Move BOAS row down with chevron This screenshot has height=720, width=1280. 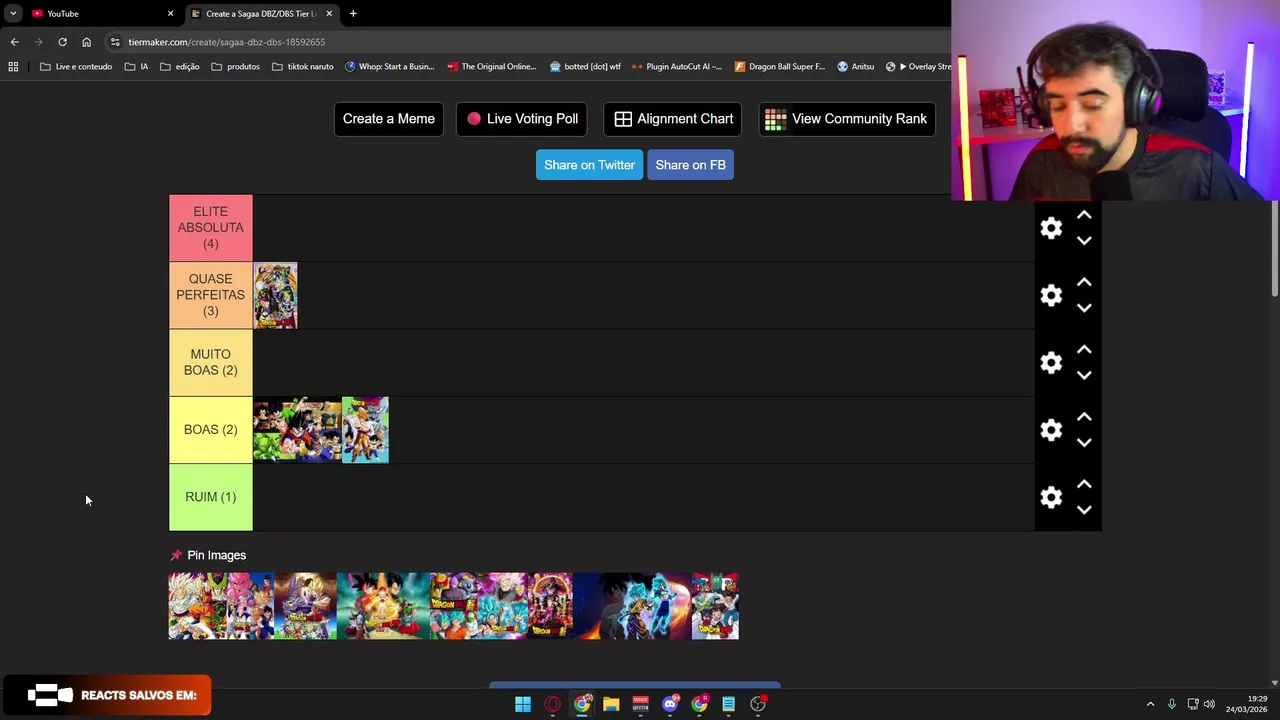pos(1084,442)
